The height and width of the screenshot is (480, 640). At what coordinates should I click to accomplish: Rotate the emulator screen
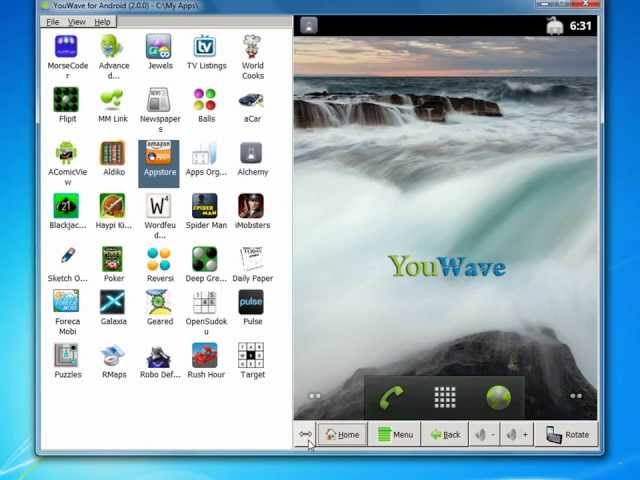tap(567, 435)
